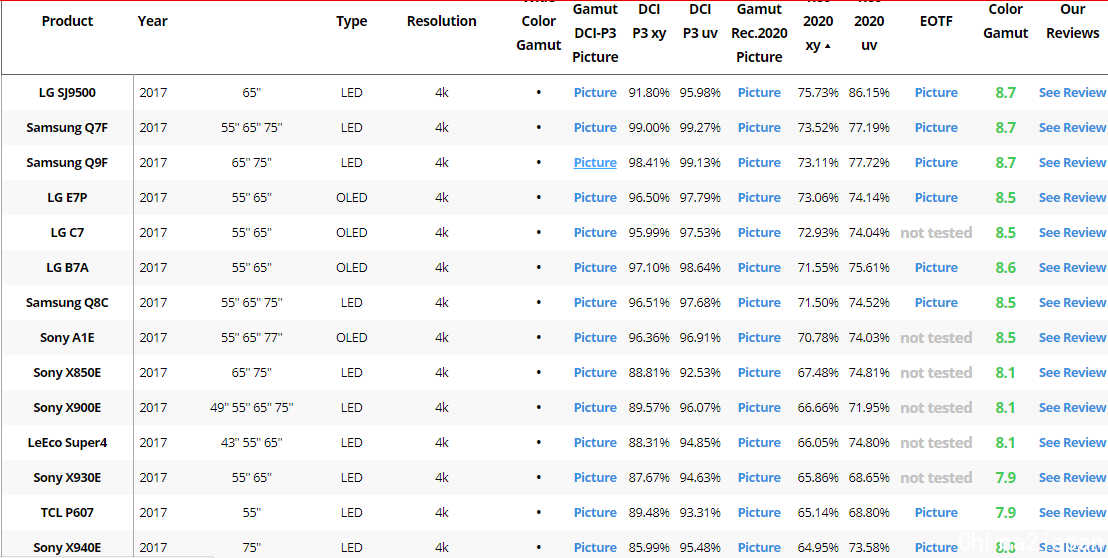Screen dimensions: 1108x558
Task: Open See Review for Sony X900E
Action: [x=1072, y=408]
